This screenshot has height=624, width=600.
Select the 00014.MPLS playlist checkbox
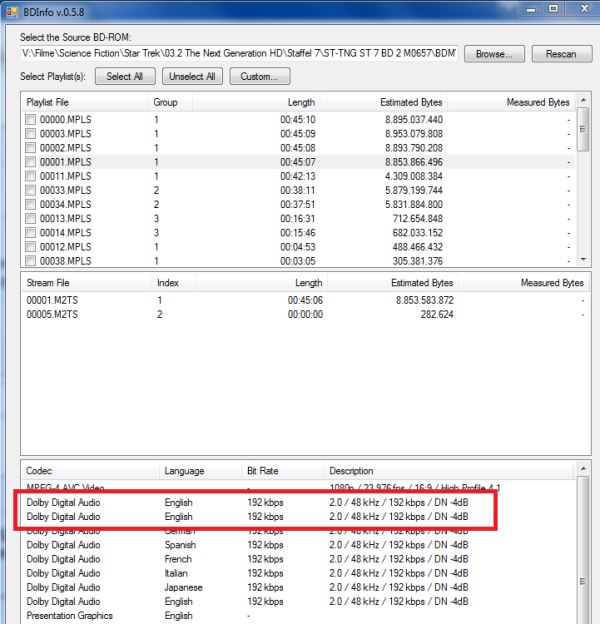[x=32, y=232]
